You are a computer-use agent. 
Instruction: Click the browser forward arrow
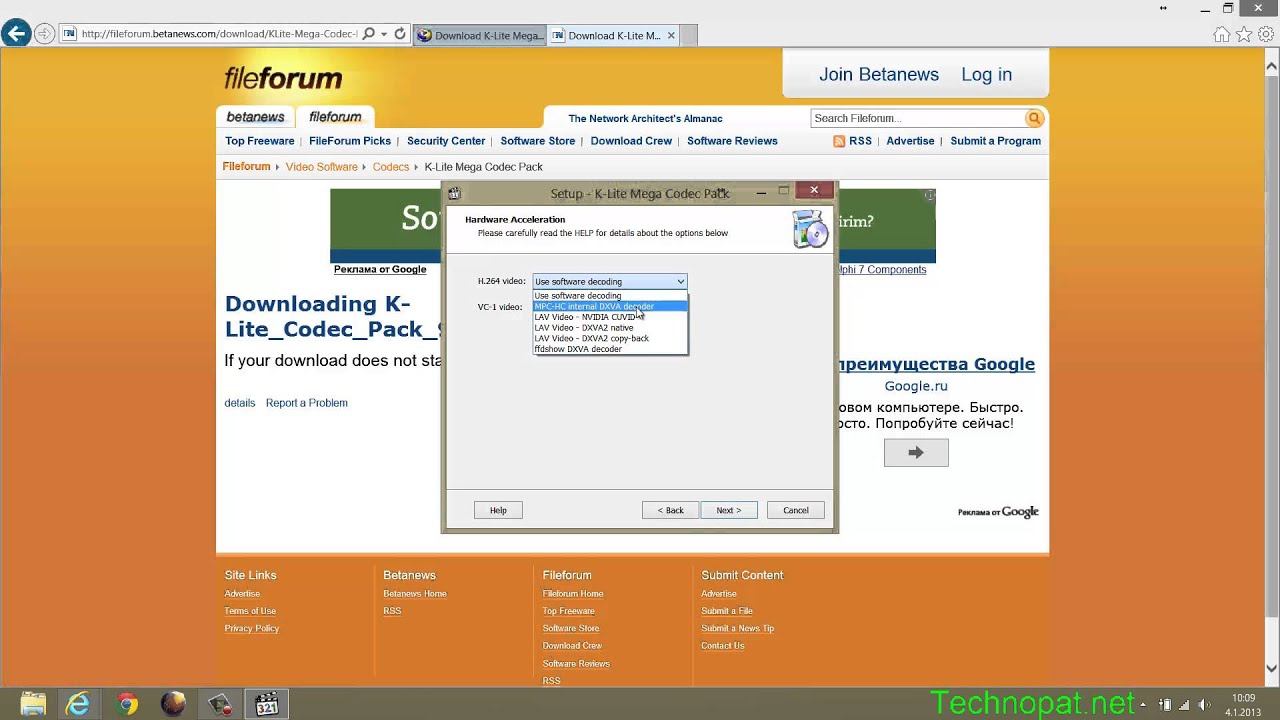coord(45,34)
